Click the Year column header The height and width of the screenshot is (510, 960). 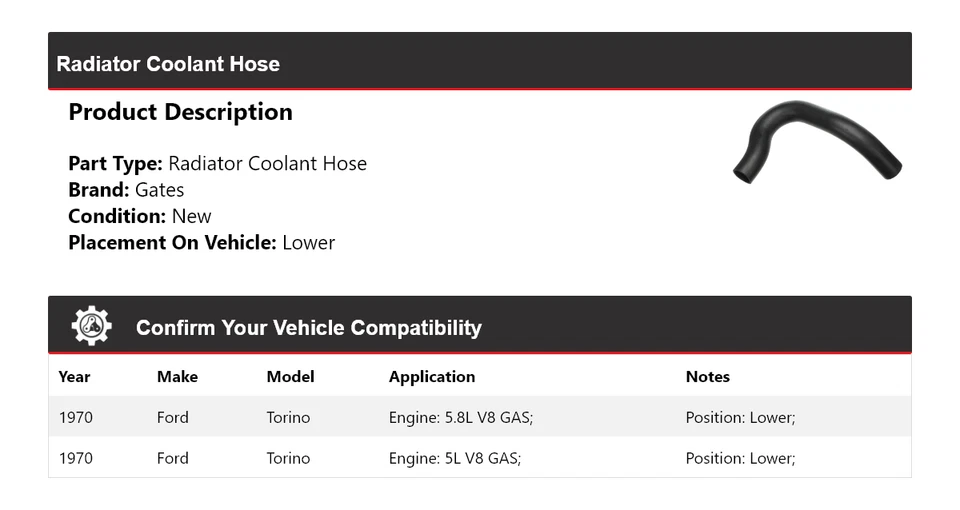[74, 377]
